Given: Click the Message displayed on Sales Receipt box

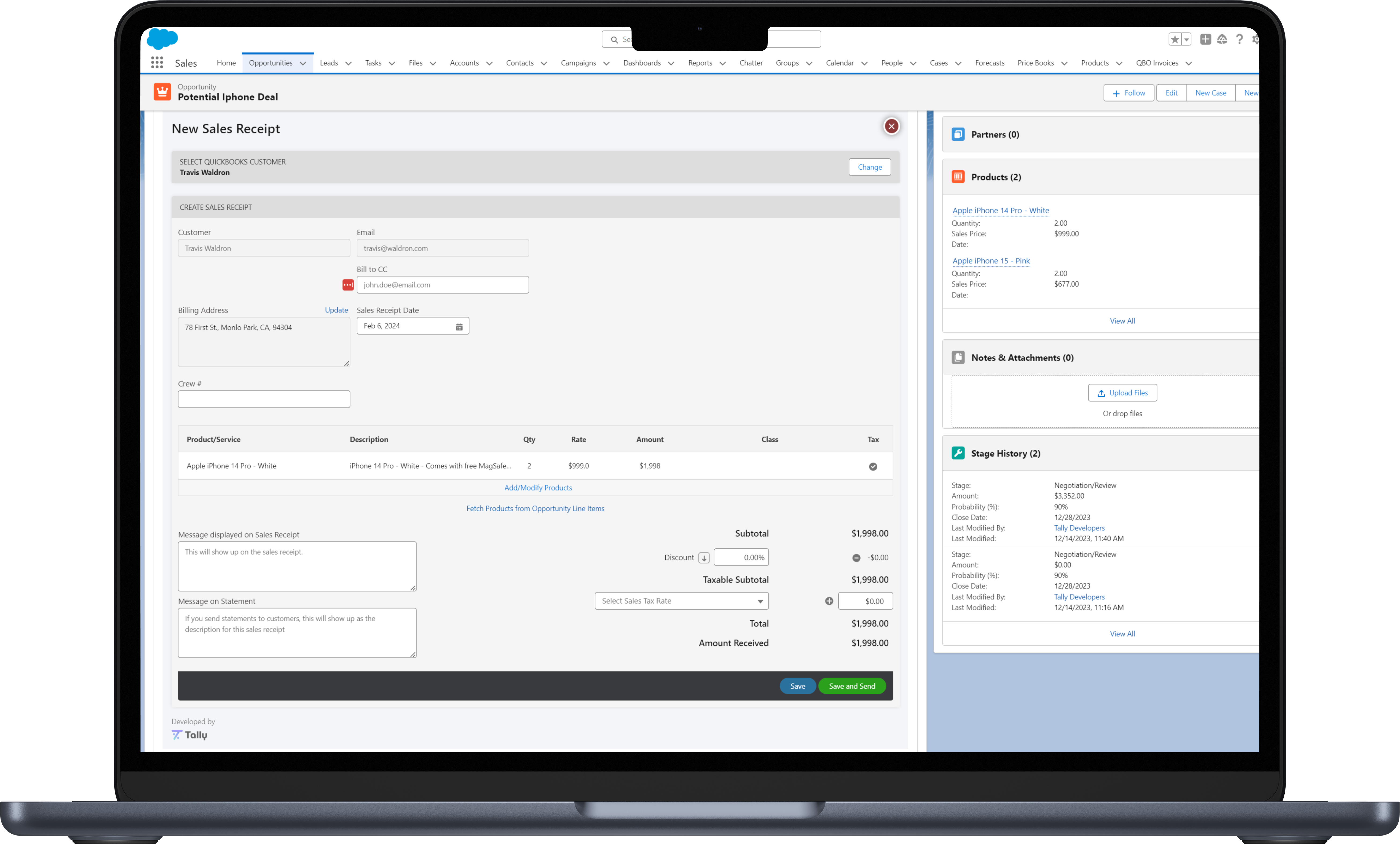Looking at the screenshot, I should 297,566.
